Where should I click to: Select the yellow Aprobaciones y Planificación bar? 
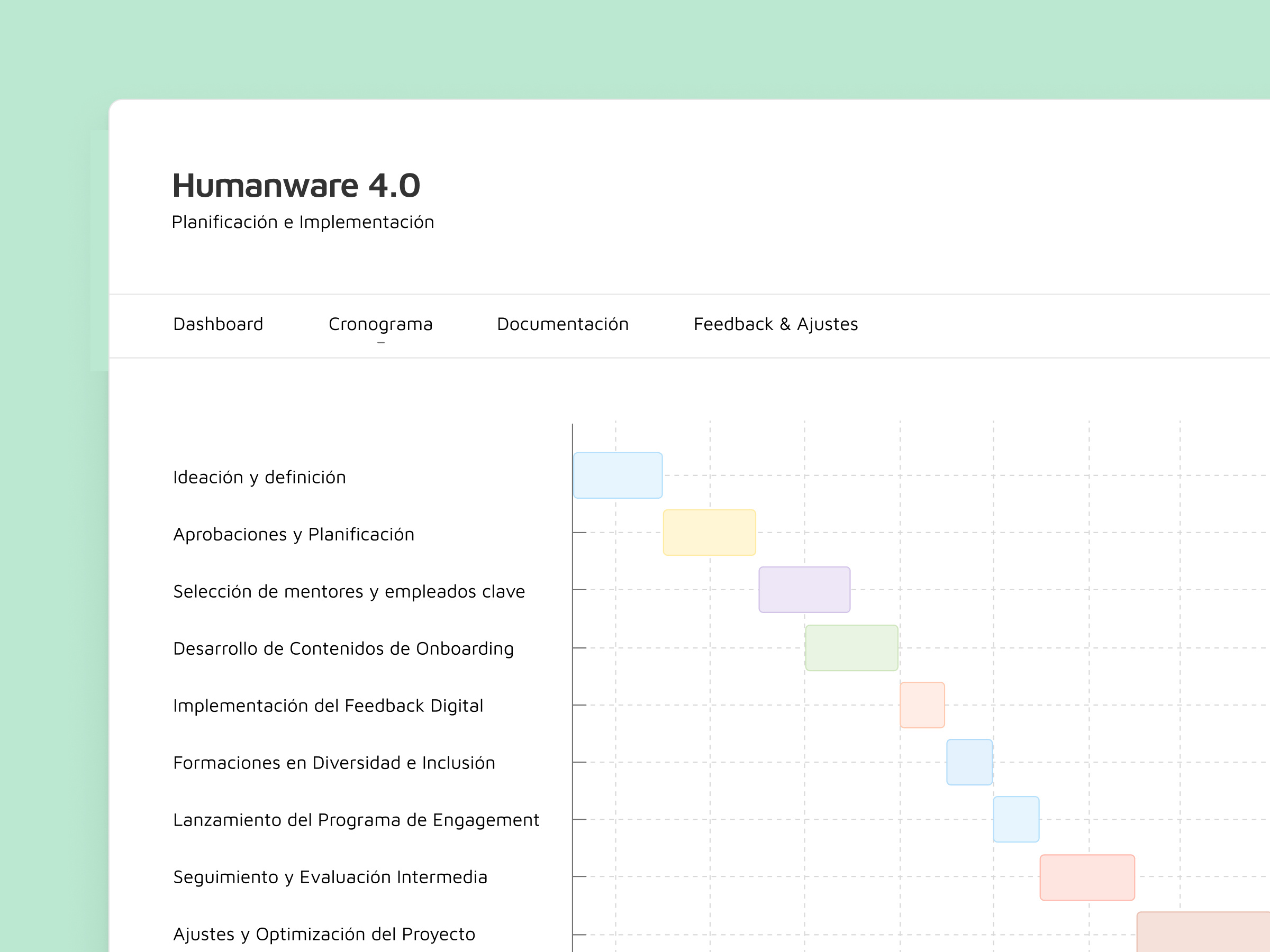[x=709, y=533]
